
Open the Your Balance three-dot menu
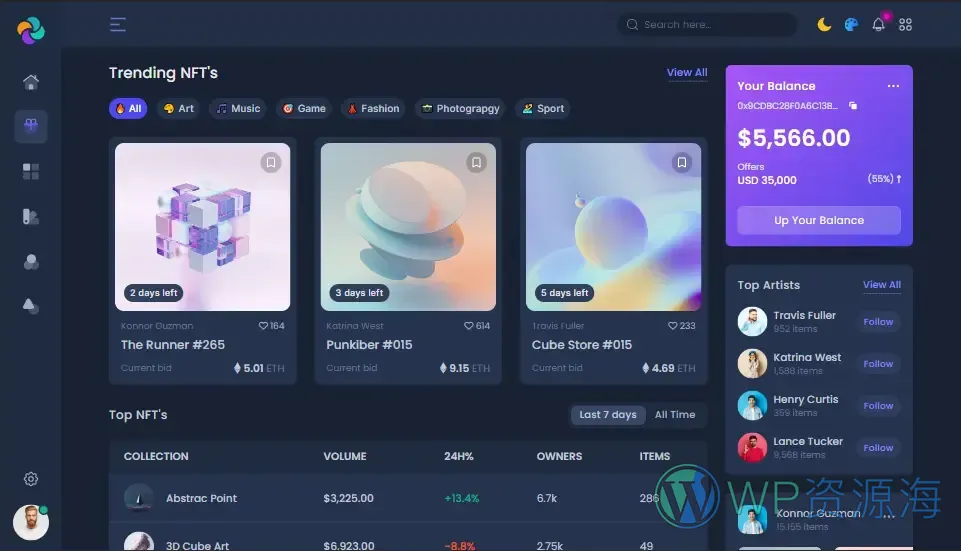point(893,86)
